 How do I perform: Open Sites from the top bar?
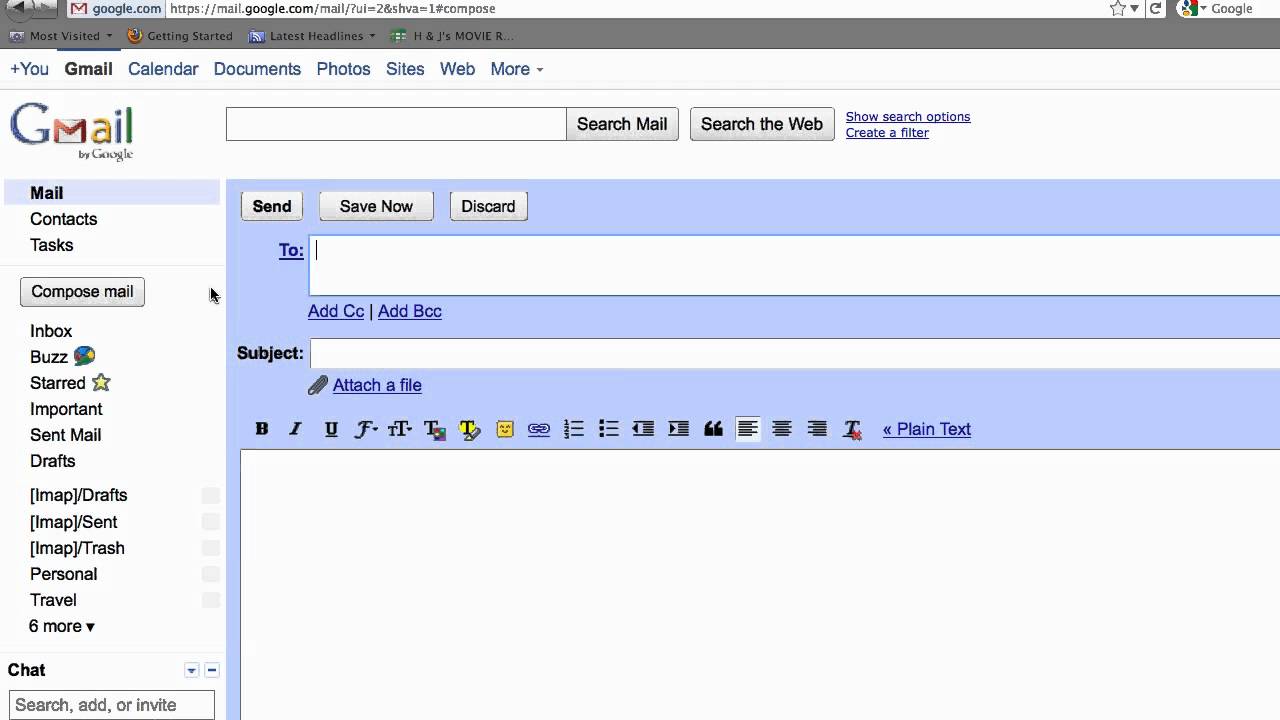[405, 69]
